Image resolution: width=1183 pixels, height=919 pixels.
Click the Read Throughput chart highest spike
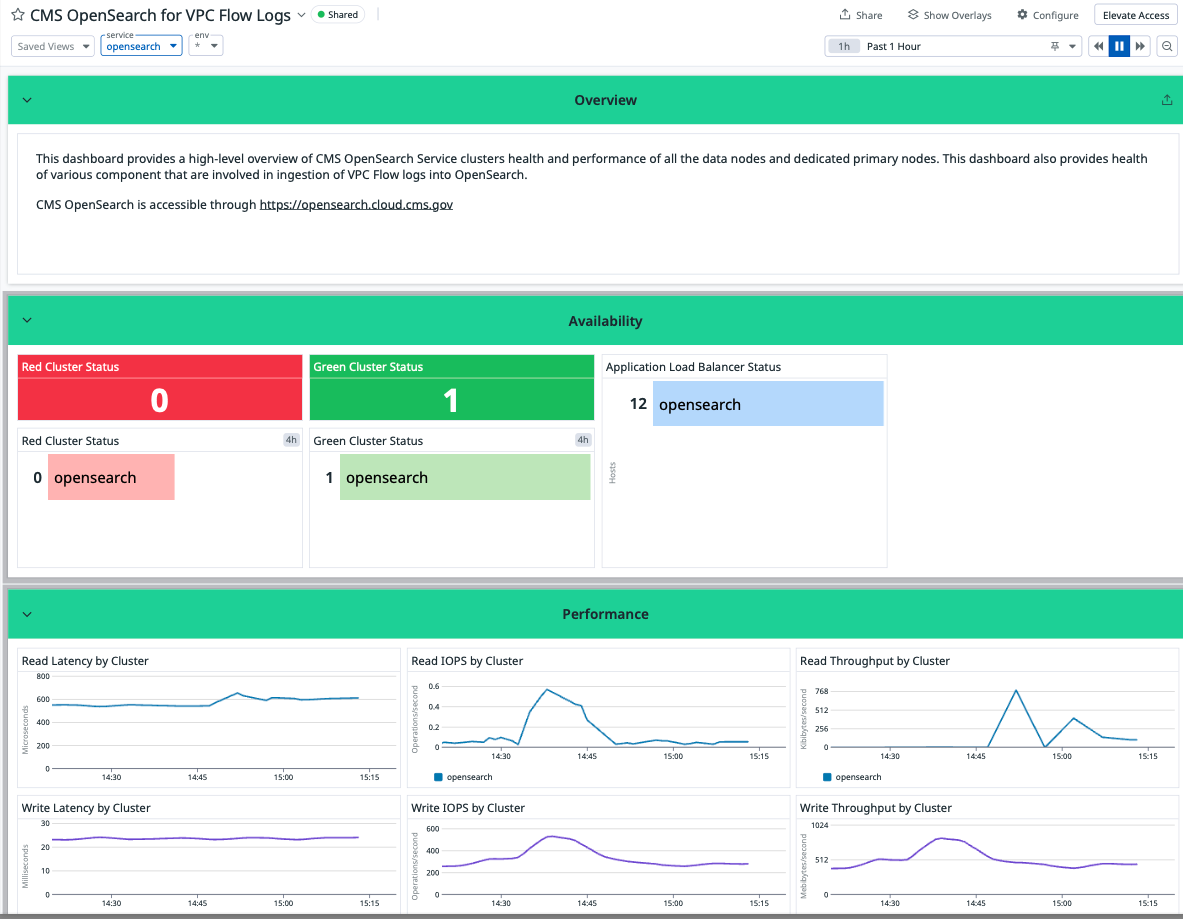pos(1016,690)
